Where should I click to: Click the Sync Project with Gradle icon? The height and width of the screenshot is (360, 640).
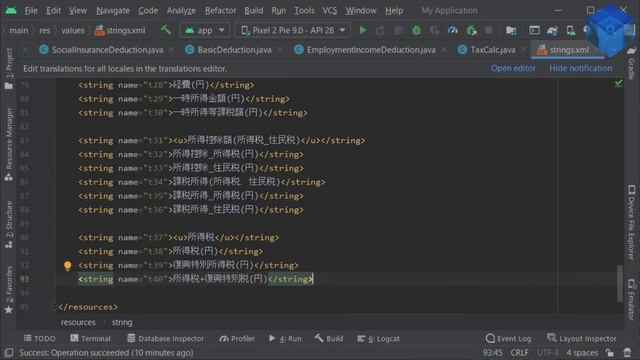552,30
